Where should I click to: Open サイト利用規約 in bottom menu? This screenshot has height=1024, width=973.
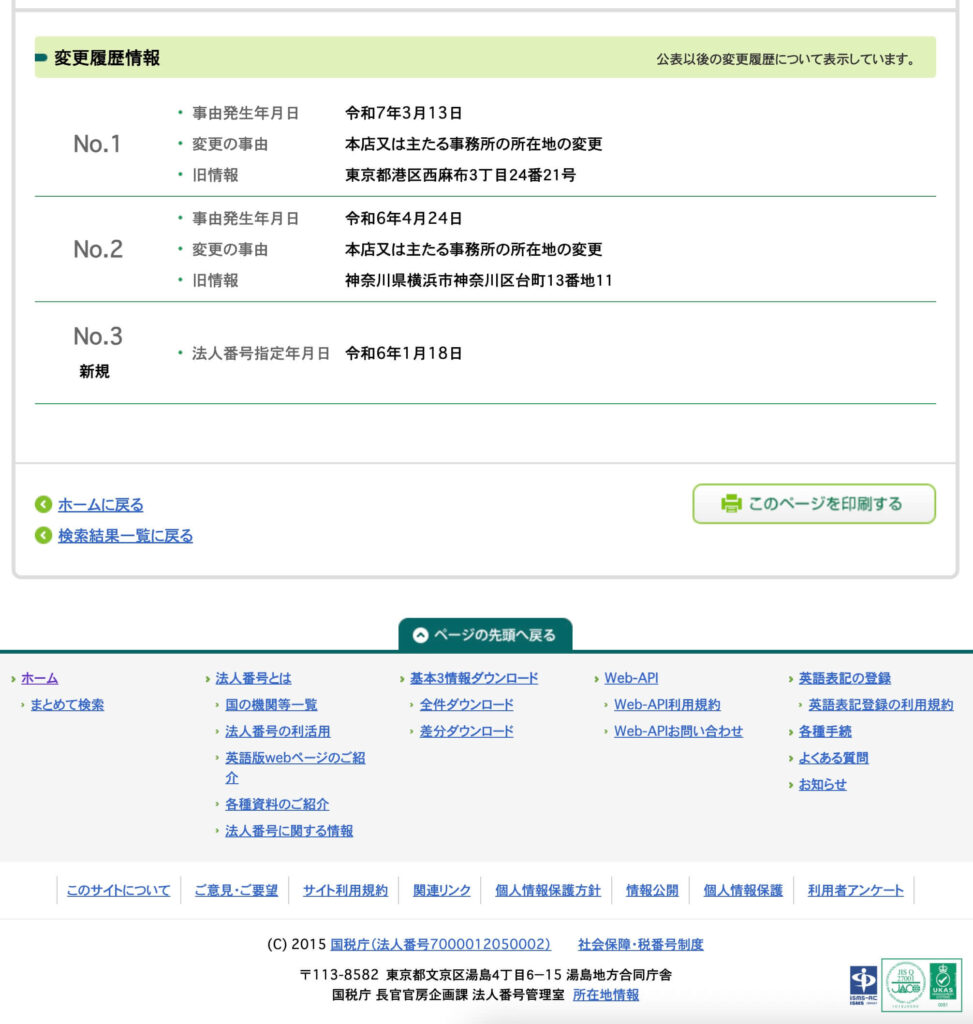[x=345, y=890]
